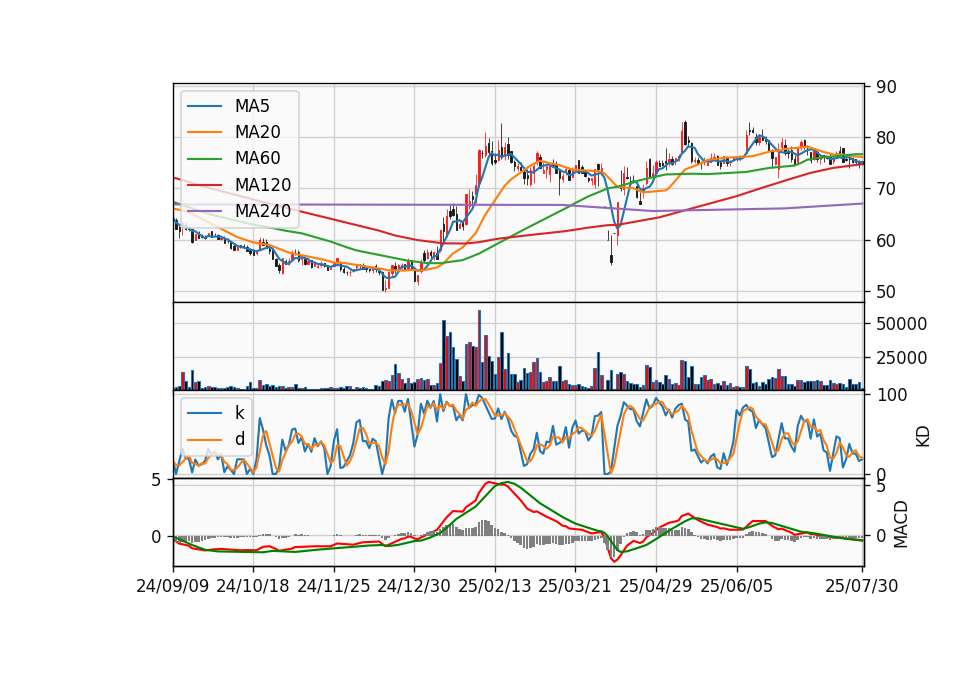Click the MA60 legend label

click(x=257, y=159)
